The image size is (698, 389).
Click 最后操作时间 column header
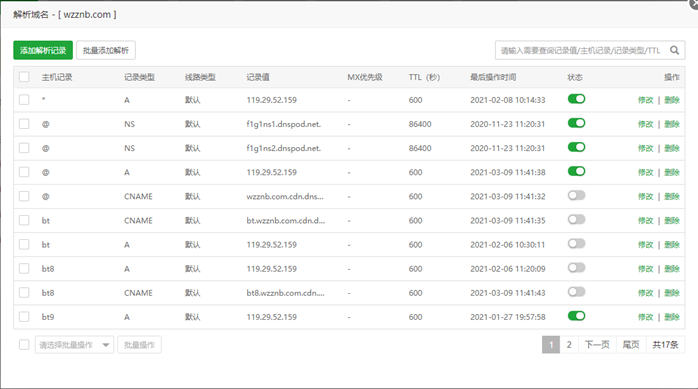(x=493, y=77)
